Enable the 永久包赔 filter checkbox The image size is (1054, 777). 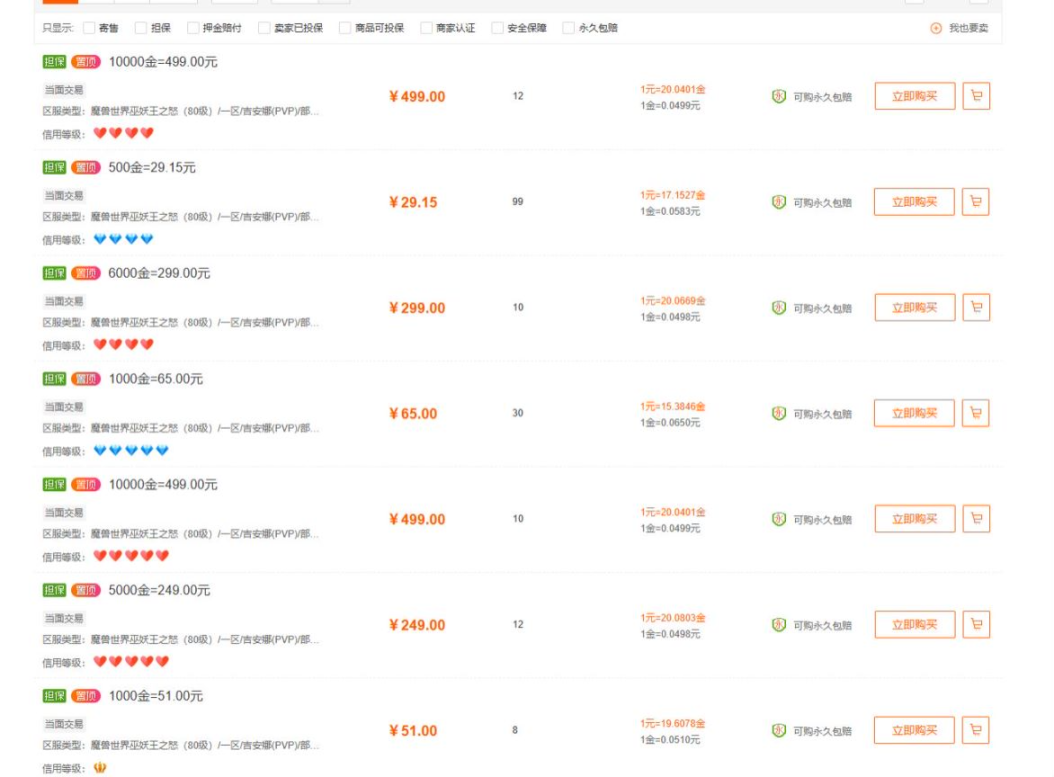pyautogui.click(x=570, y=29)
